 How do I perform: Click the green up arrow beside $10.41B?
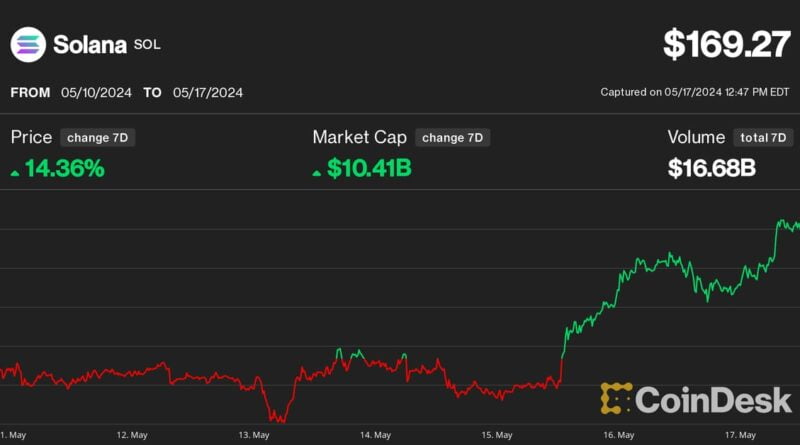(318, 172)
